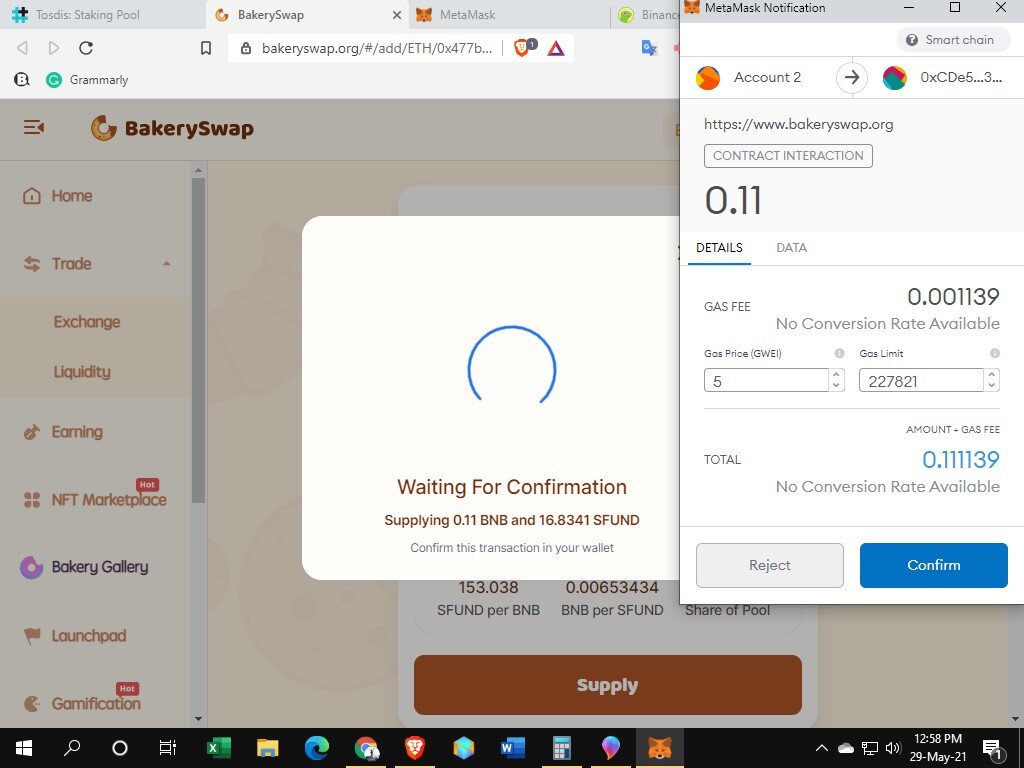The height and width of the screenshot is (768, 1024).
Task: Open Task View on taskbar
Action: click(168, 748)
